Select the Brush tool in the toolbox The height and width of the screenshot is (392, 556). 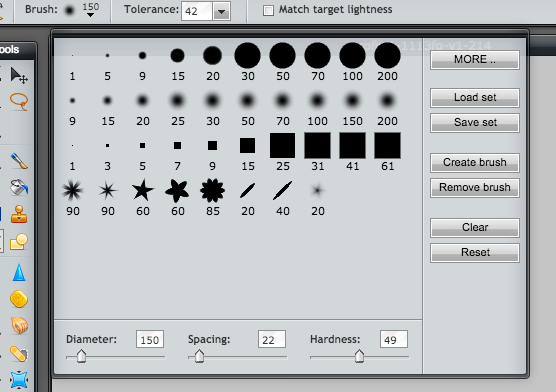click(19, 161)
